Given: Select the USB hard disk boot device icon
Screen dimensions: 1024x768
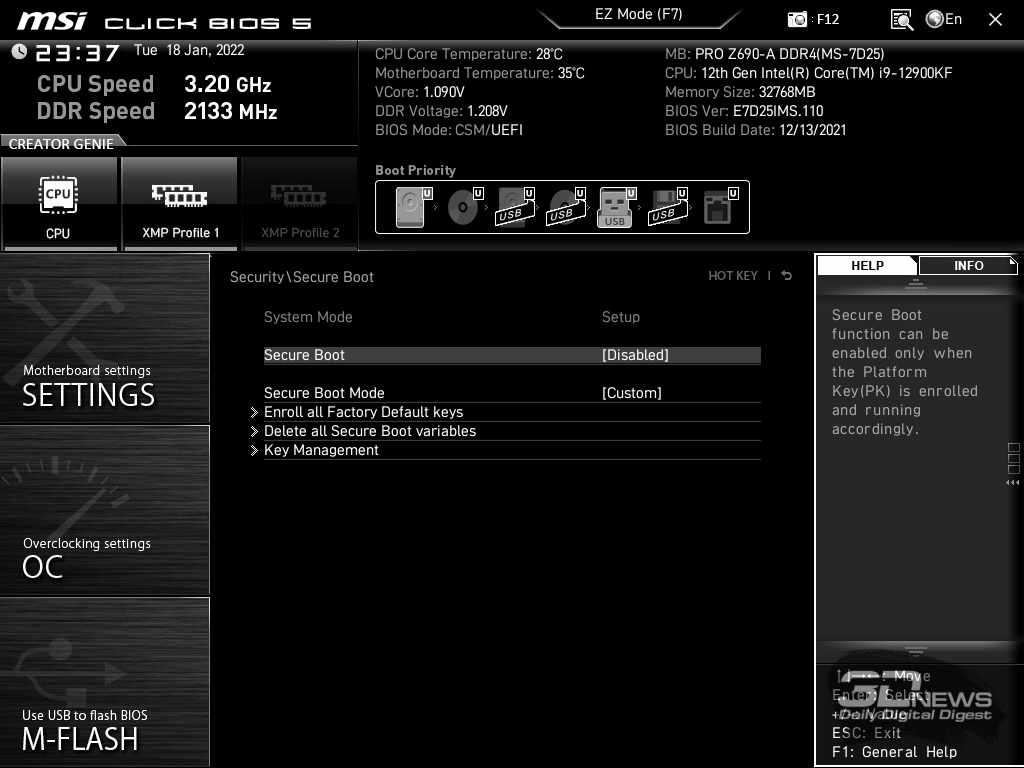Looking at the screenshot, I should coord(515,207).
